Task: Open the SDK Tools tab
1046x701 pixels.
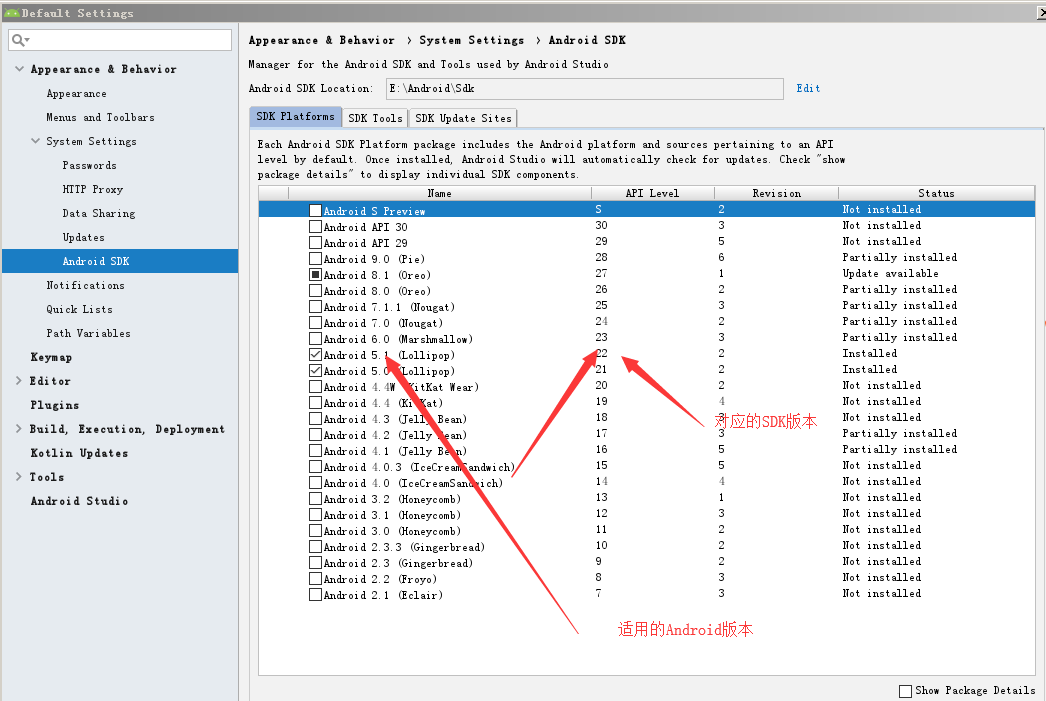Action: pos(376,118)
